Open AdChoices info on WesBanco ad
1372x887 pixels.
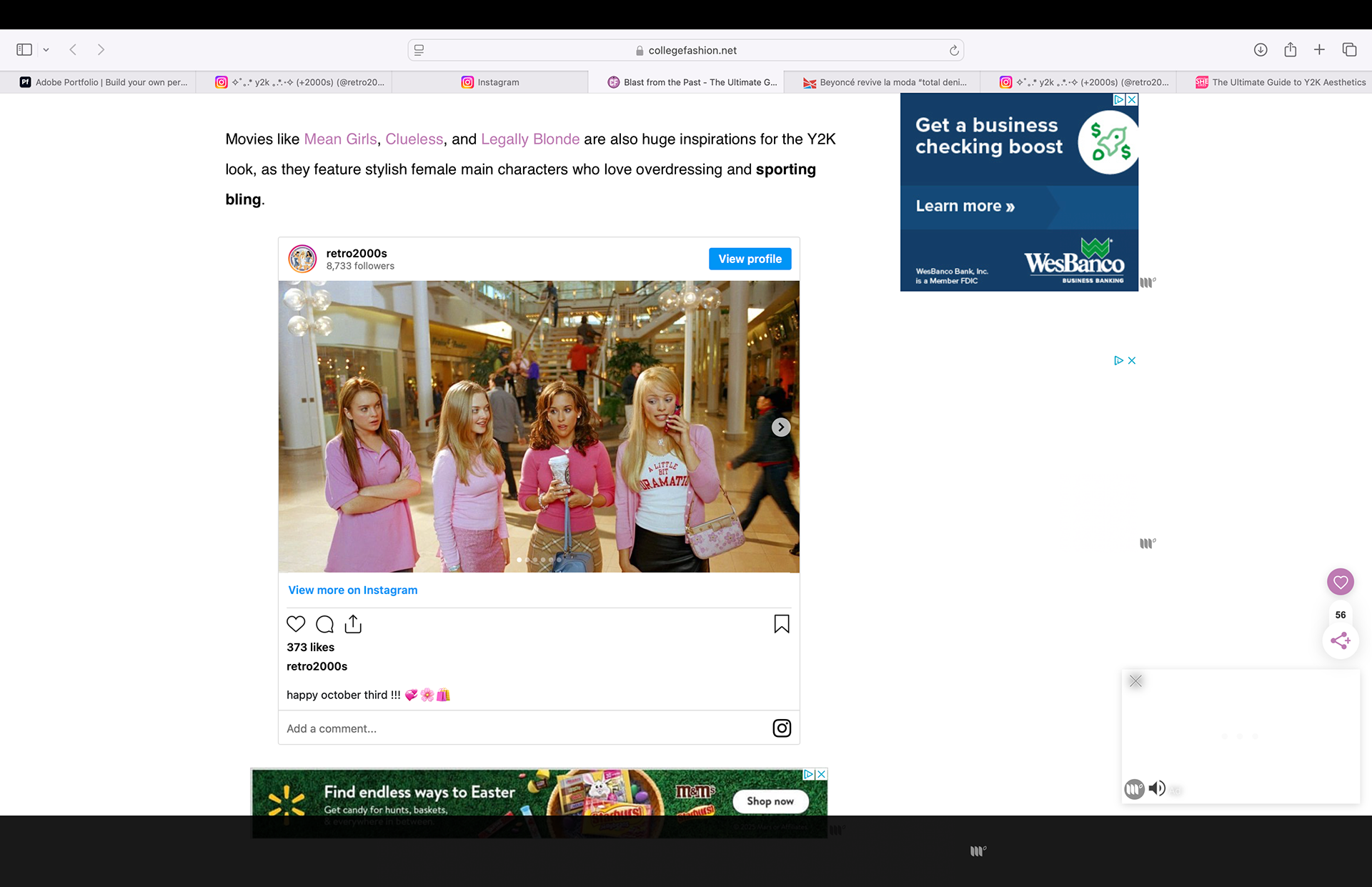[1120, 100]
